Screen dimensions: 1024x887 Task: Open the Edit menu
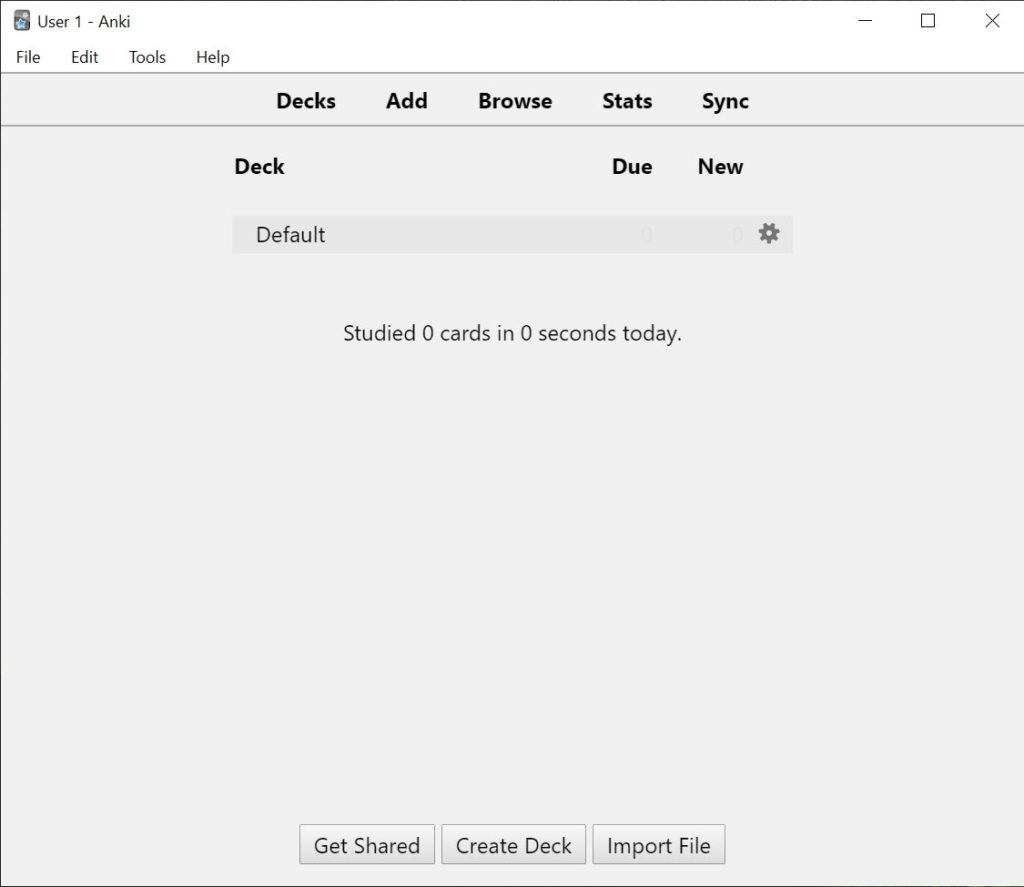click(84, 57)
